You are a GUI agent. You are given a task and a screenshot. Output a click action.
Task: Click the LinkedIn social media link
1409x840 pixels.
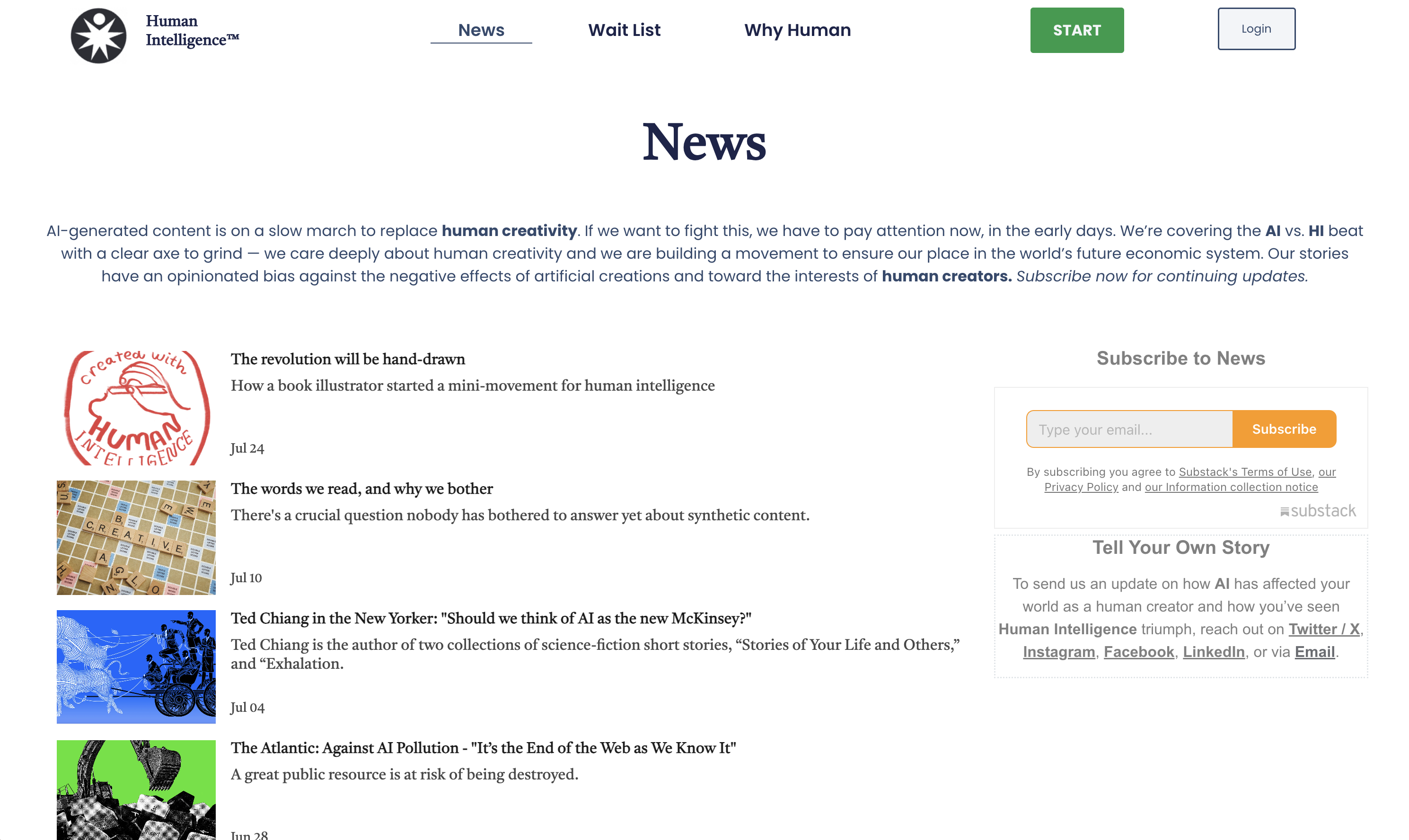pyautogui.click(x=1213, y=651)
